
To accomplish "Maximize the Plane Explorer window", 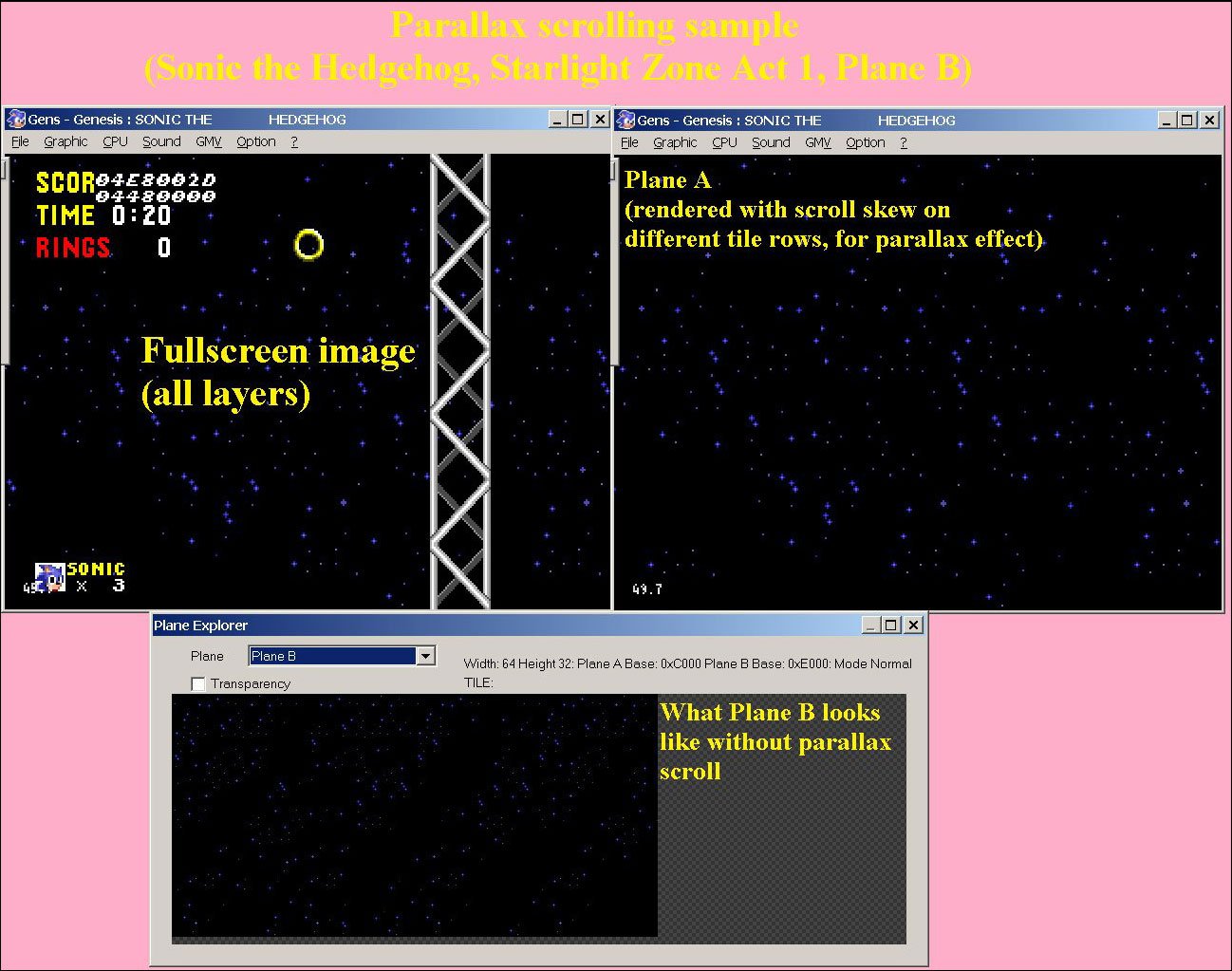I will click(x=890, y=625).
